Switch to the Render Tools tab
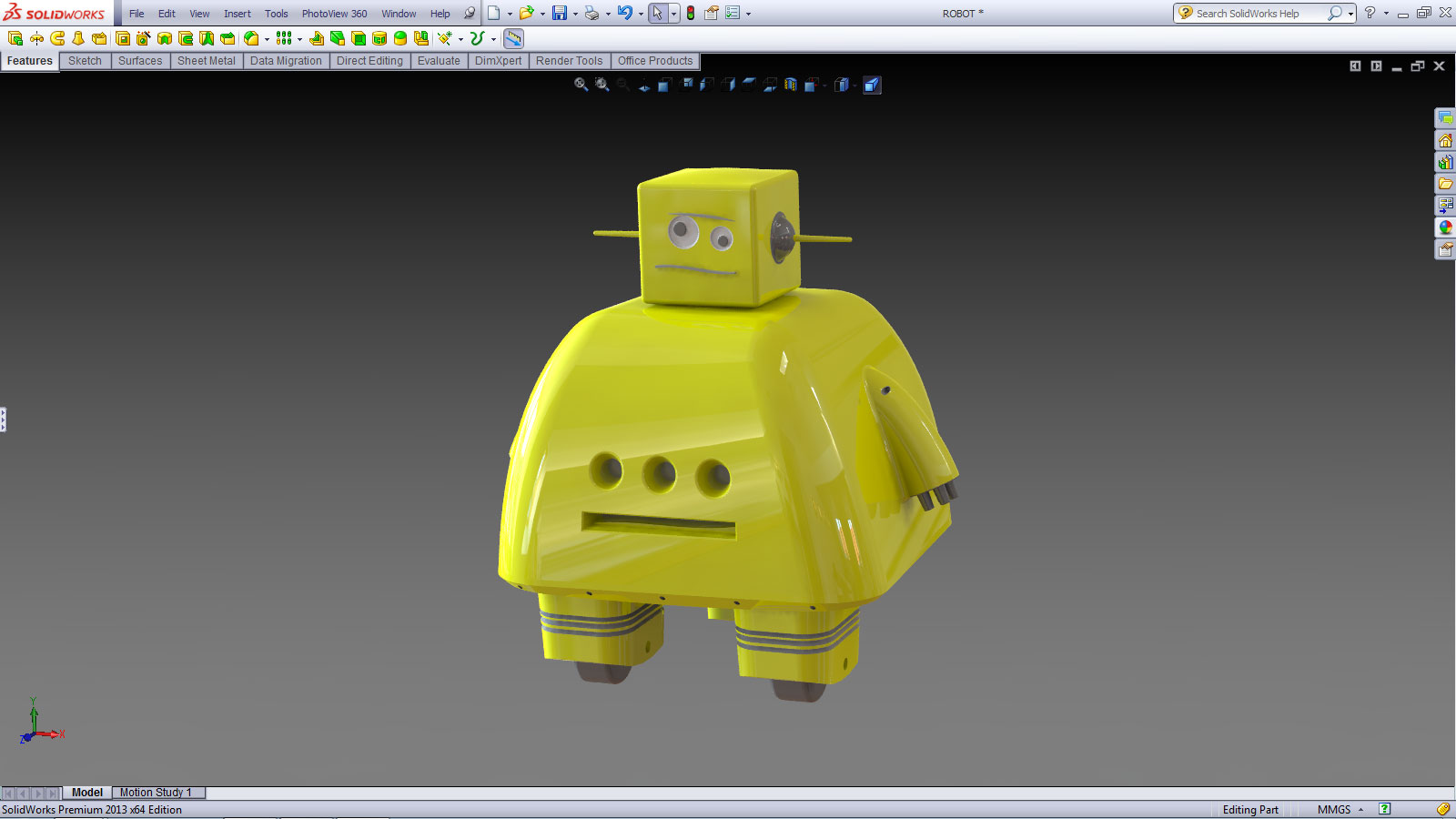The width and height of the screenshot is (1456, 819). click(x=569, y=61)
